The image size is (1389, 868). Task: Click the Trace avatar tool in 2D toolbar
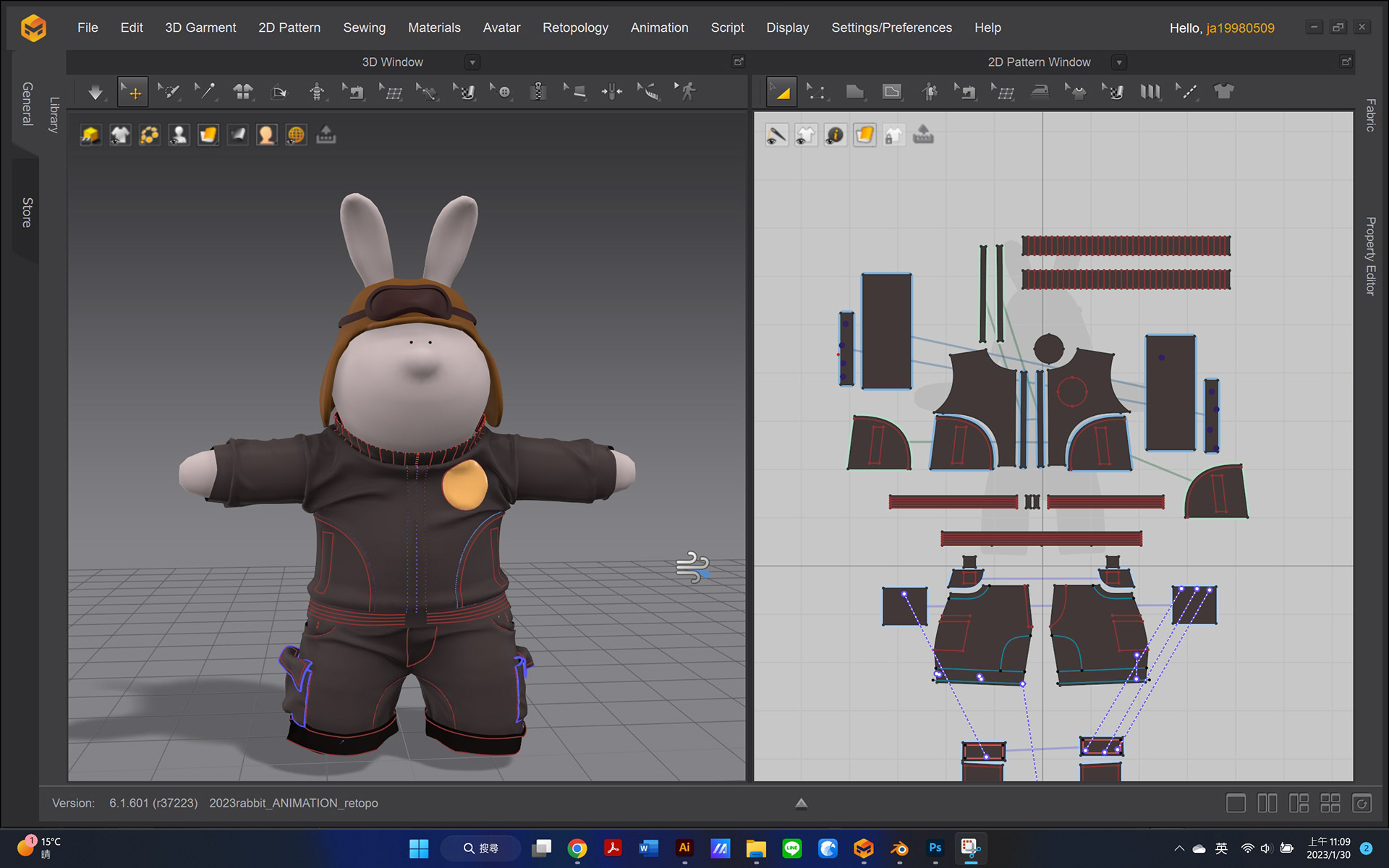[930, 92]
